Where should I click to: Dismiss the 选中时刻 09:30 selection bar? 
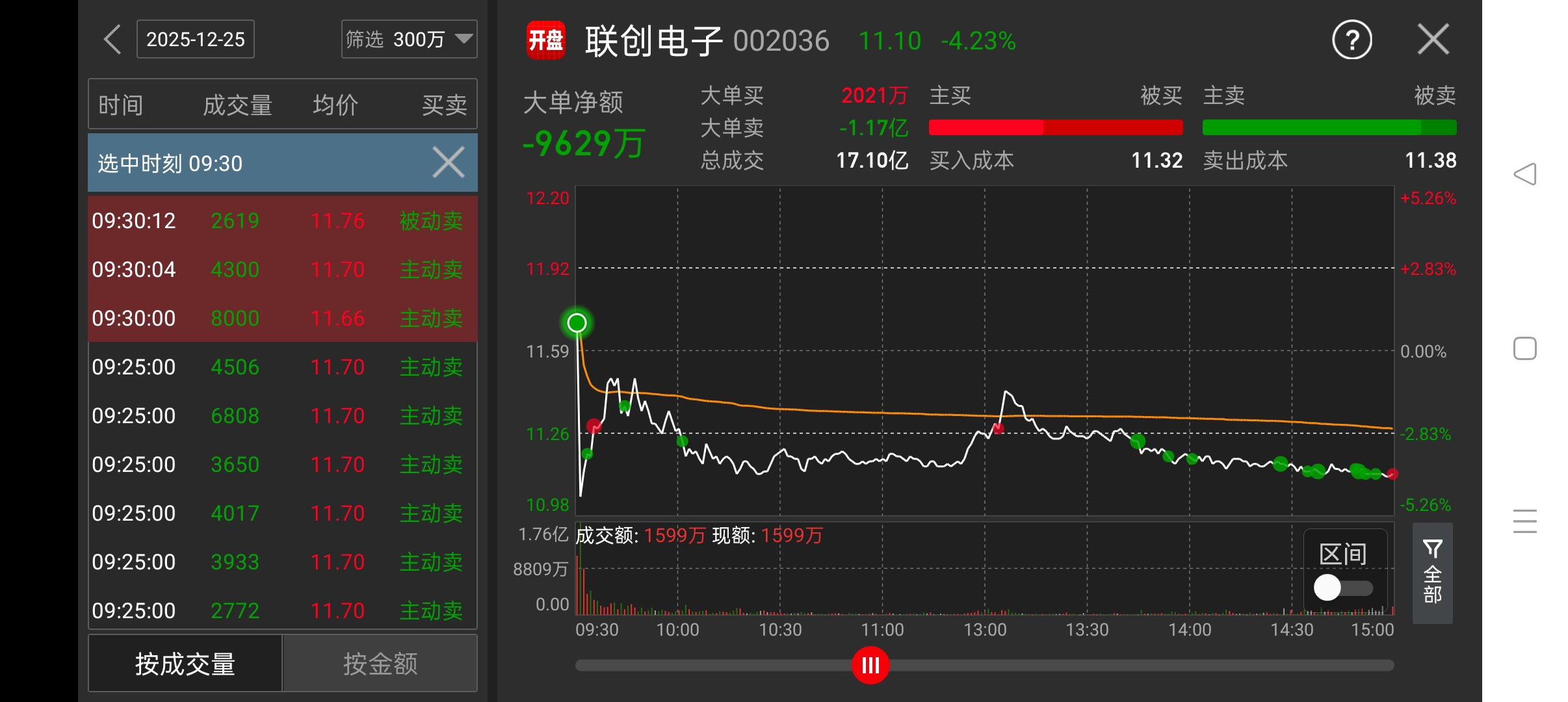449,162
